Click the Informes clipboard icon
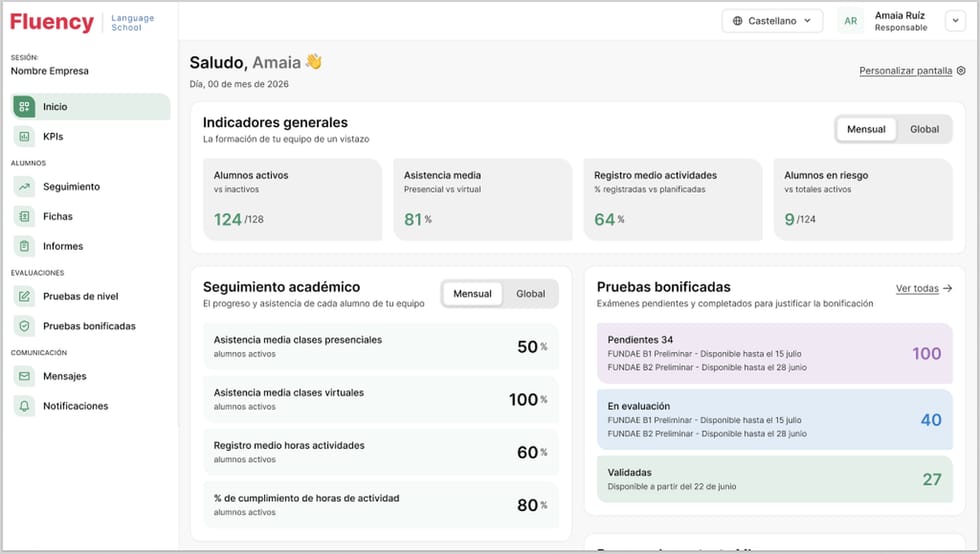Image resolution: width=980 pixels, height=554 pixels. (24, 246)
